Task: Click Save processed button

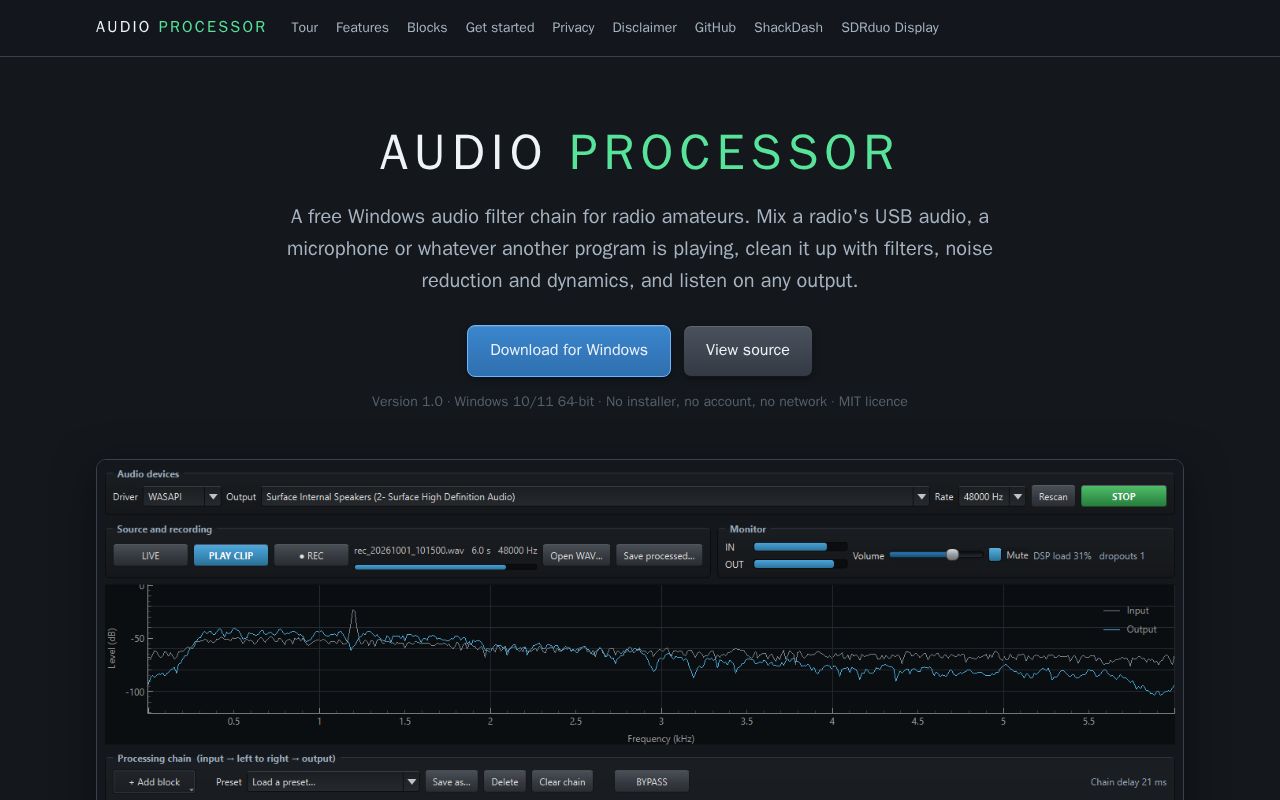Action: pos(659,555)
